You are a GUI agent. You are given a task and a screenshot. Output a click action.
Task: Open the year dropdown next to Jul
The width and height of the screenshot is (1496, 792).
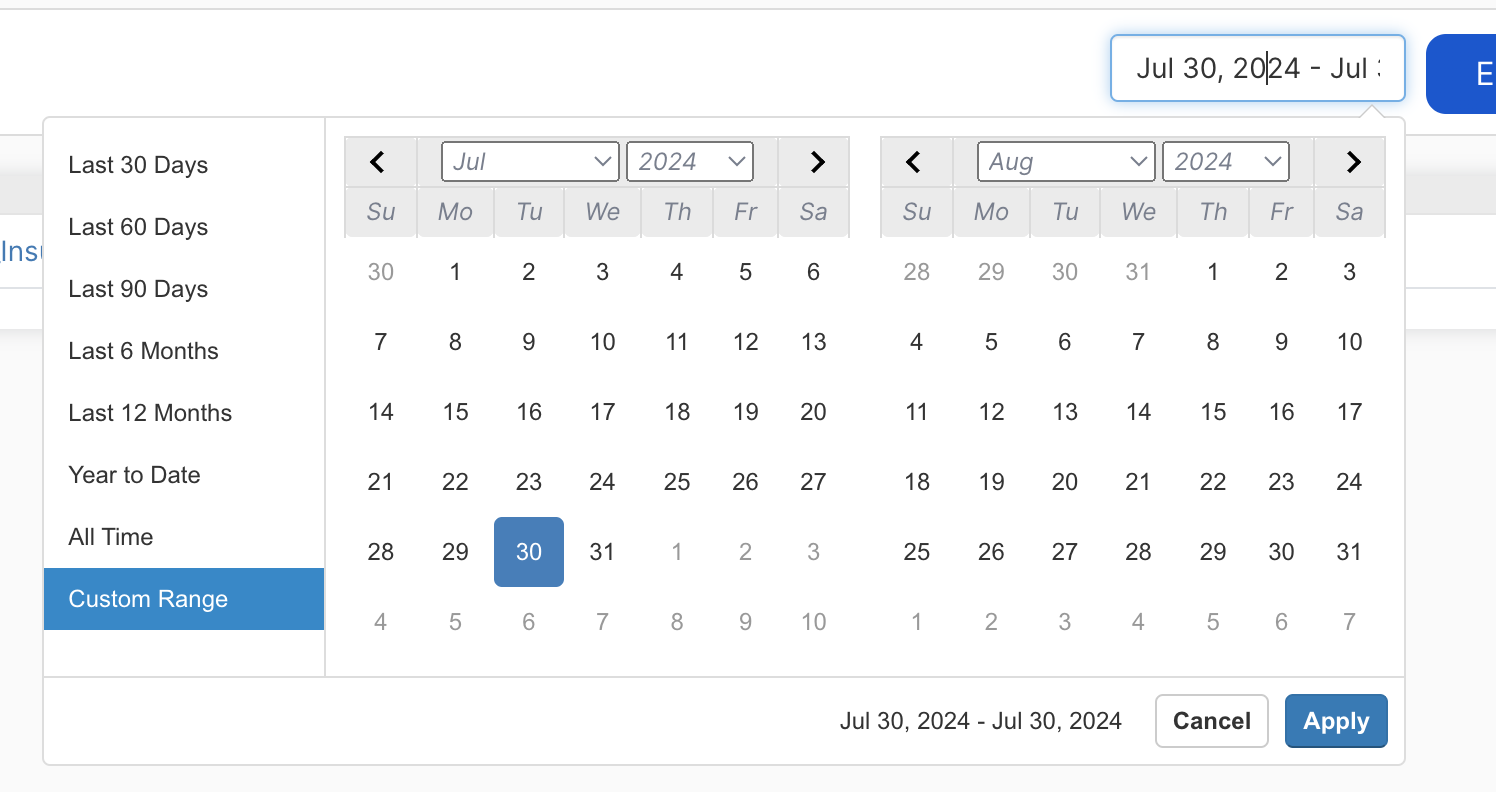(690, 161)
